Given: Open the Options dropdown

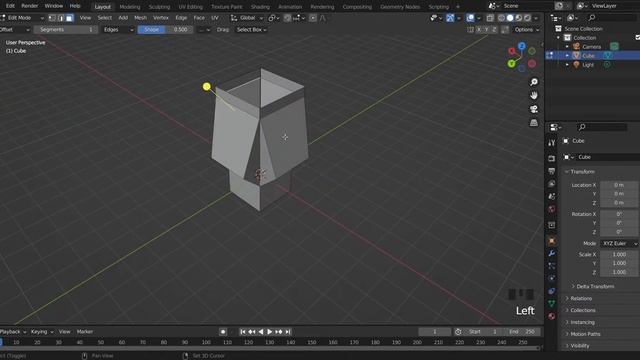Looking at the screenshot, I should (526, 30).
